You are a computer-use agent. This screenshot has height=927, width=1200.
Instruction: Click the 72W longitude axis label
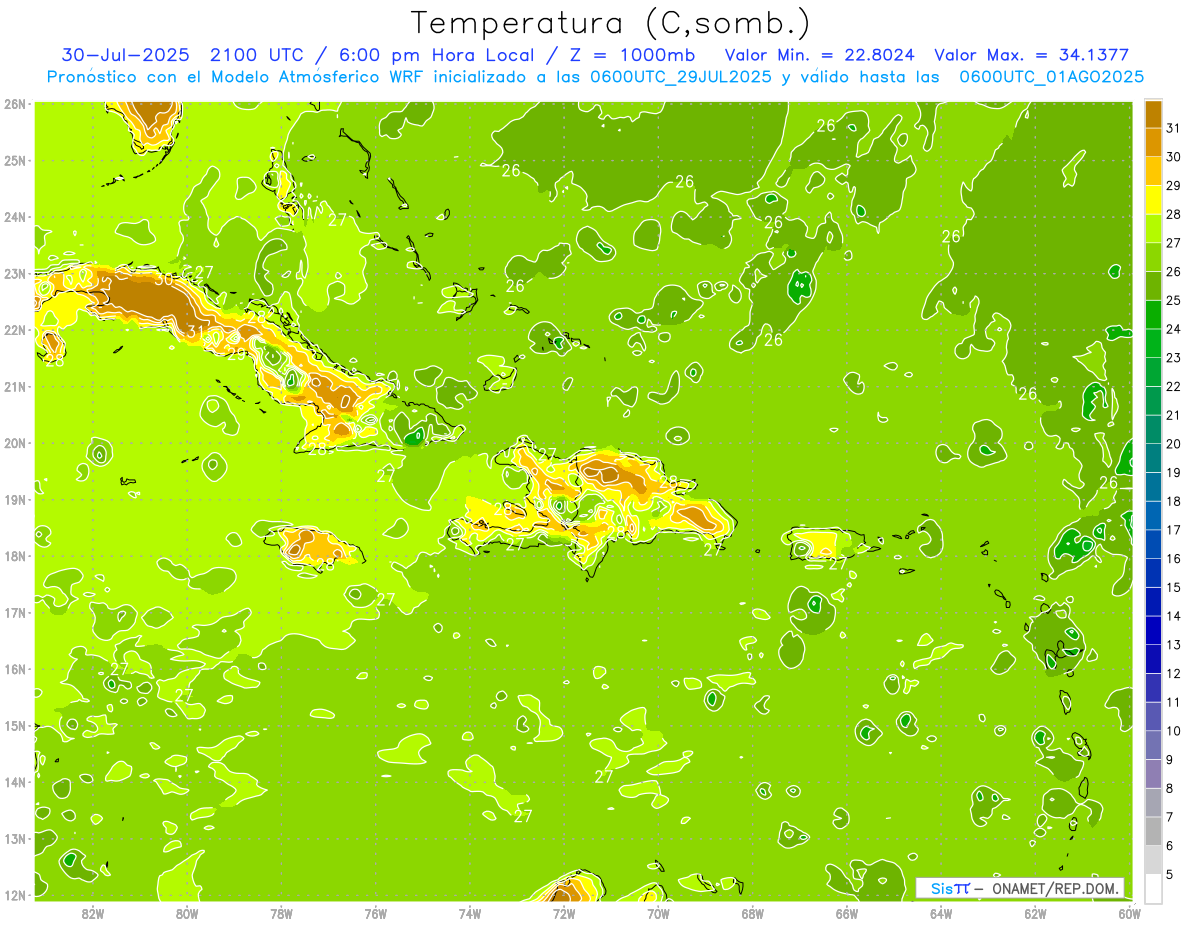564,913
